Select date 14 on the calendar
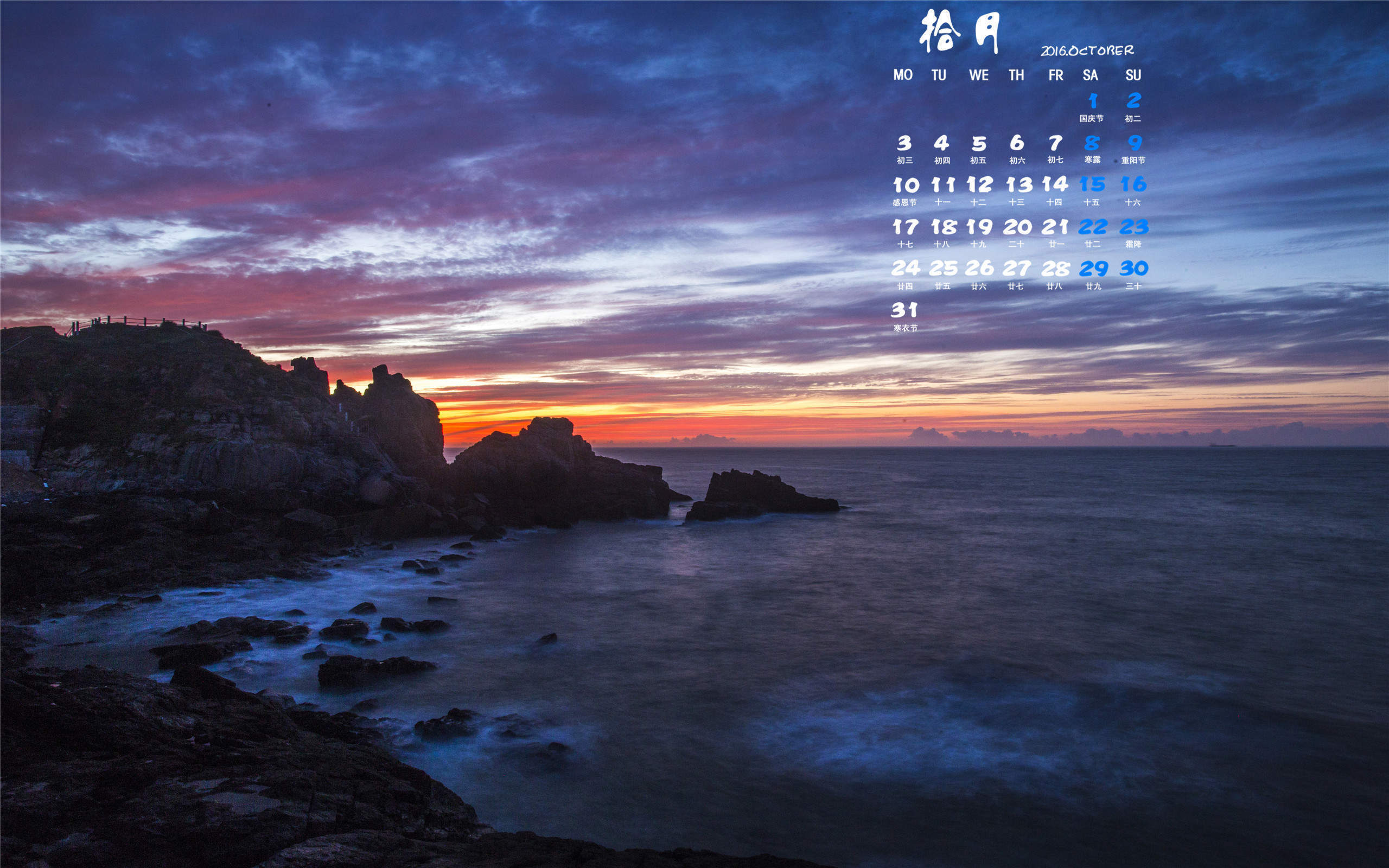Viewport: 1389px width, 868px height. pyautogui.click(x=1055, y=184)
